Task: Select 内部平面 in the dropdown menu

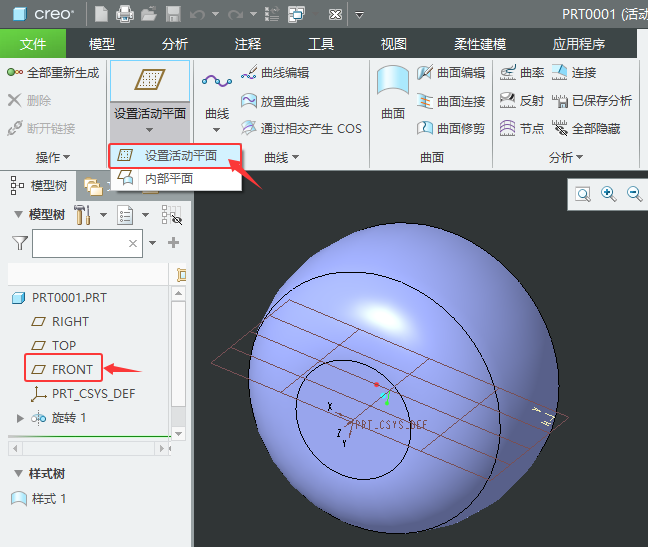Action: pyautogui.click(x=175, y=178)
